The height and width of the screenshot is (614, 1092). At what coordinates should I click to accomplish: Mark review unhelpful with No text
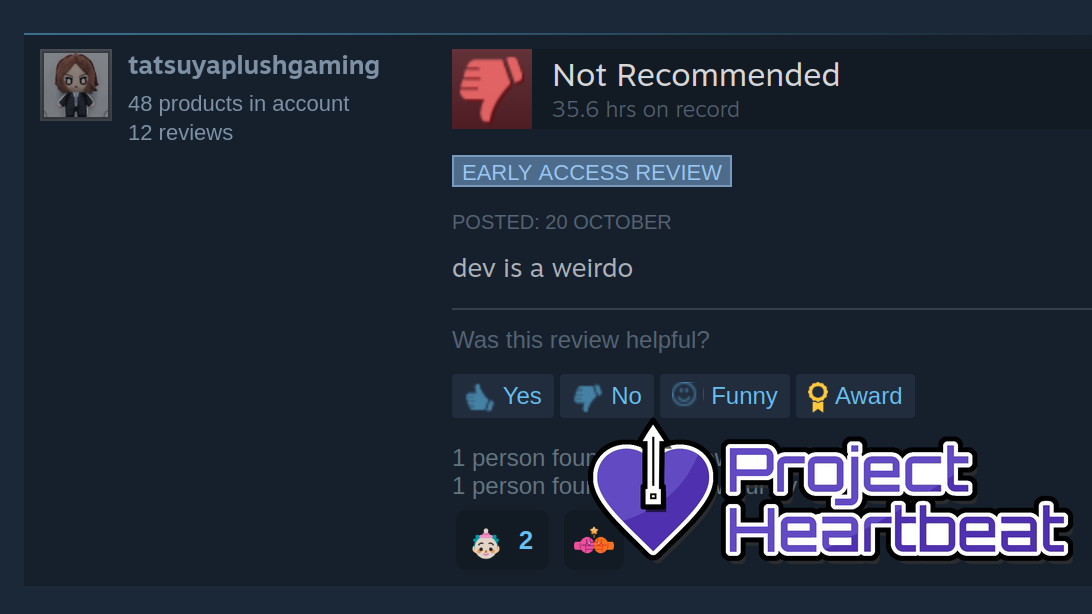point(626,396)
